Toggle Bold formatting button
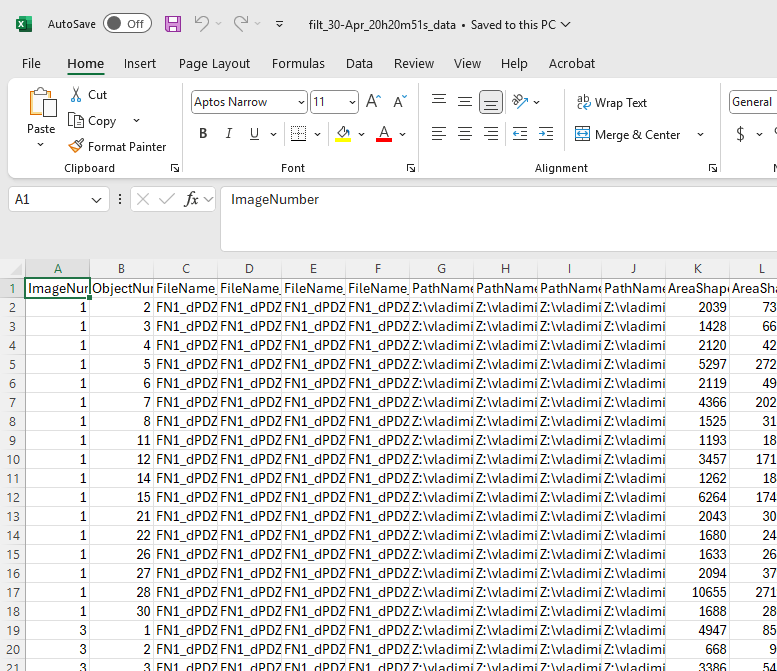This screenshot has height=671, width=777. 203,134
